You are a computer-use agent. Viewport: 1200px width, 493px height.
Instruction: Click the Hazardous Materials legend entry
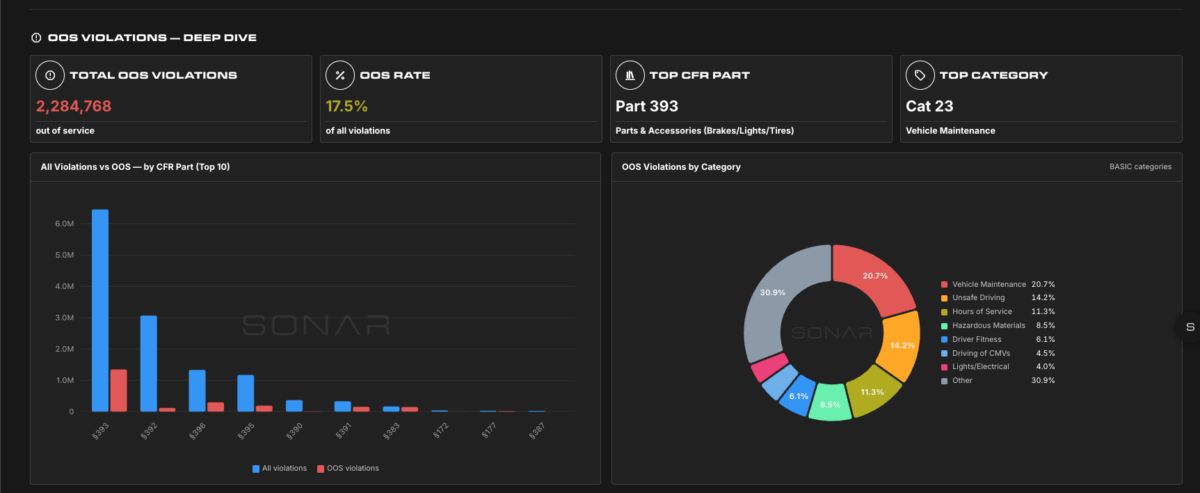point(998,325)
